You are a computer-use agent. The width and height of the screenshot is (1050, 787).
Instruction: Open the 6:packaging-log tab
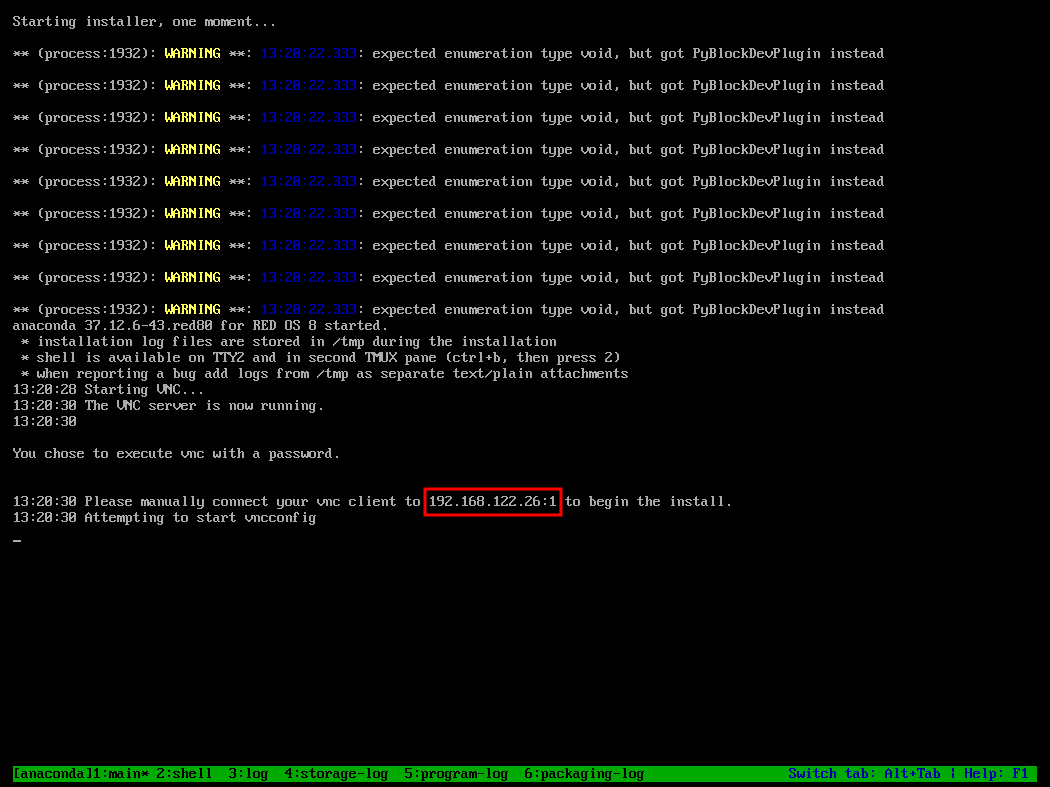pos(583,773)
